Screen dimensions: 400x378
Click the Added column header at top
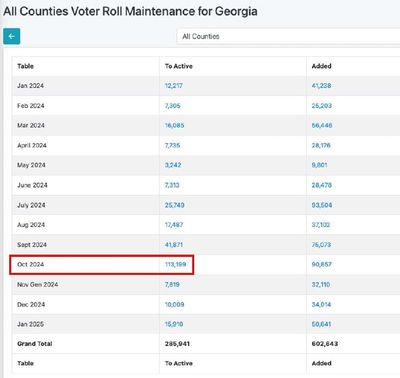(321, 66)
